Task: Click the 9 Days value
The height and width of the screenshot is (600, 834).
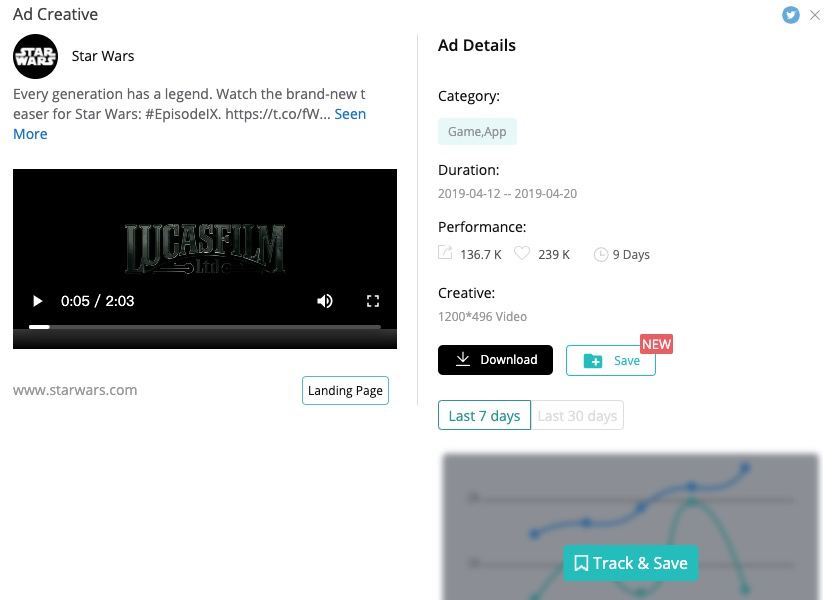Action: click(631, 255)
